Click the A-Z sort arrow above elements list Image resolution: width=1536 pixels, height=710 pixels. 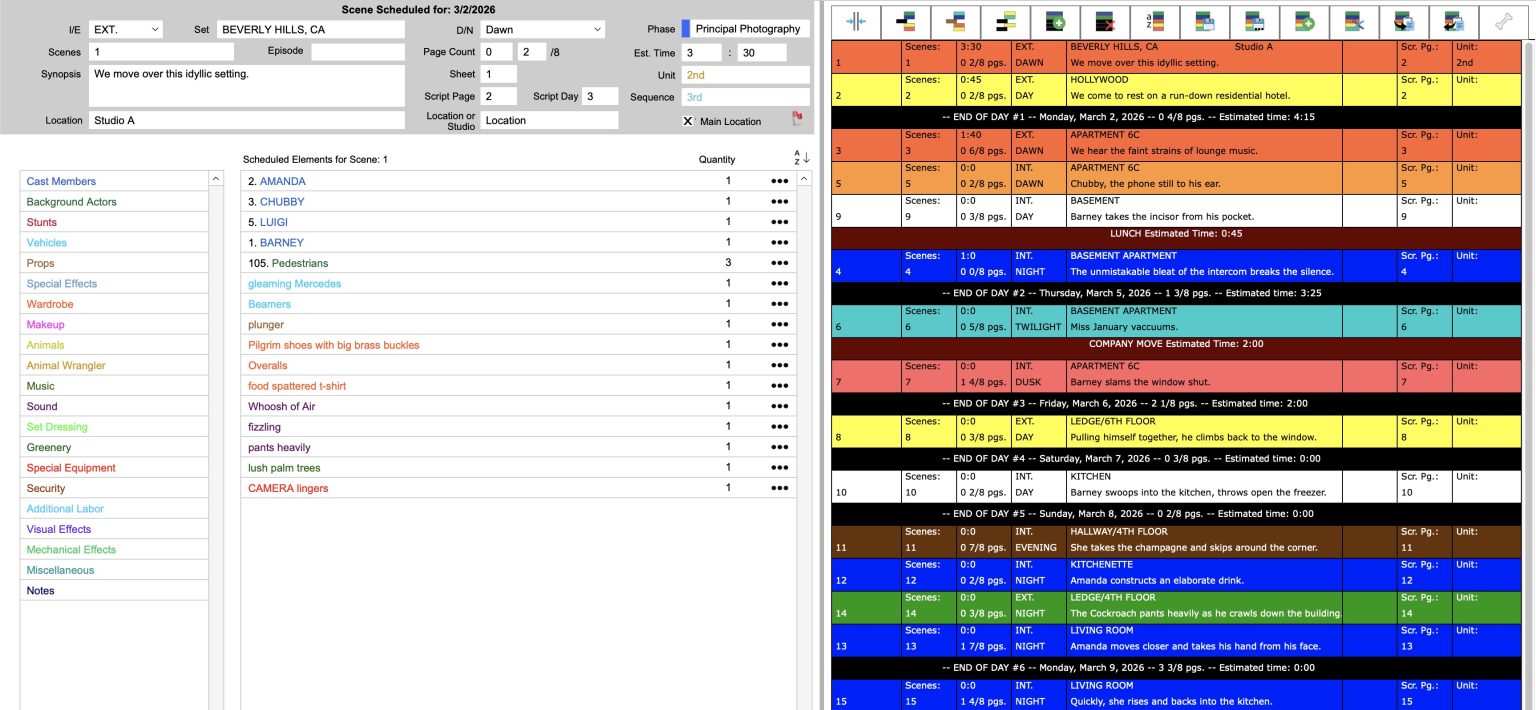click(801, 158)
